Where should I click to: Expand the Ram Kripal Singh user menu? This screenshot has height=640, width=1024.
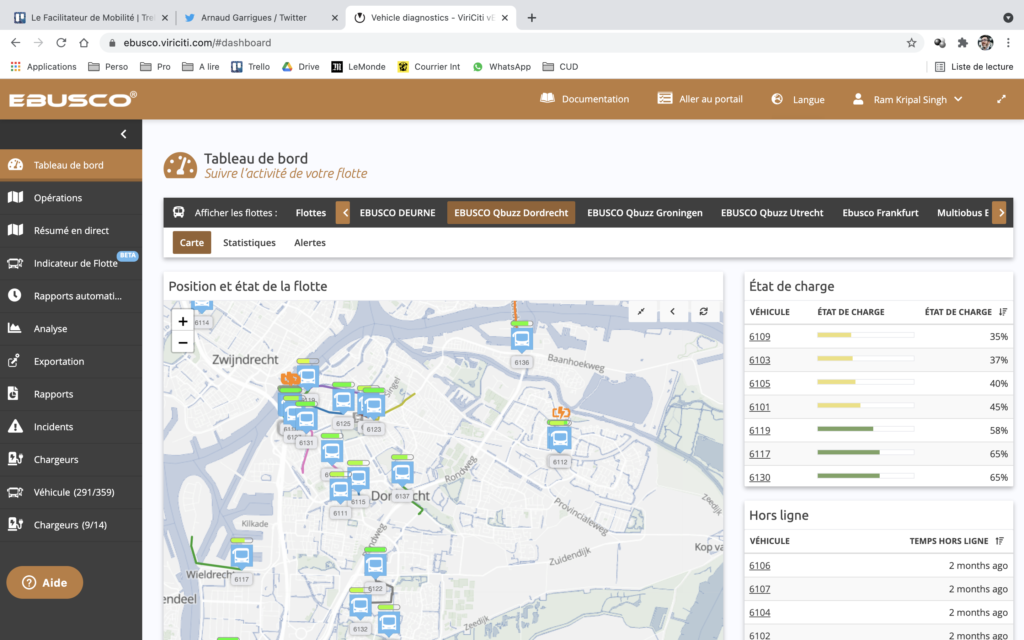(908, 99)
